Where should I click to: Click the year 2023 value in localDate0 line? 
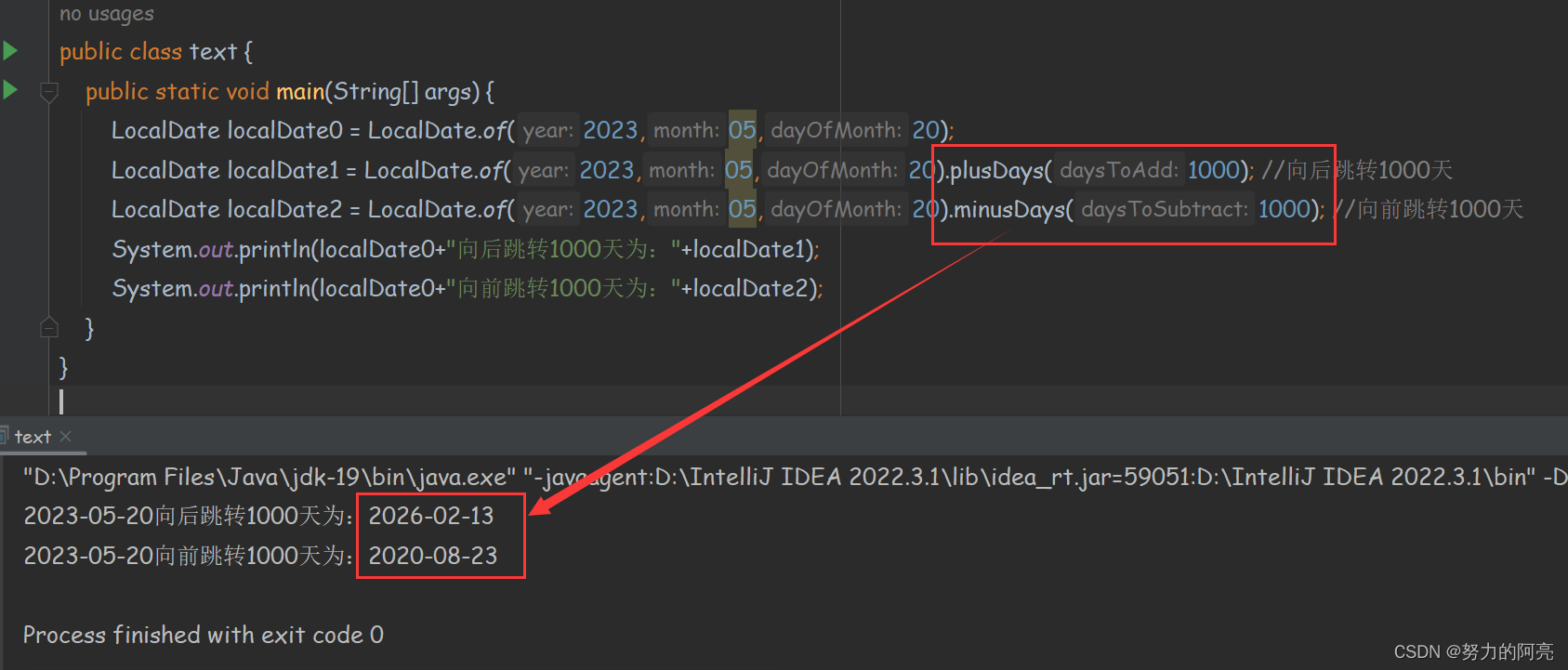click(x=611, y=130)
